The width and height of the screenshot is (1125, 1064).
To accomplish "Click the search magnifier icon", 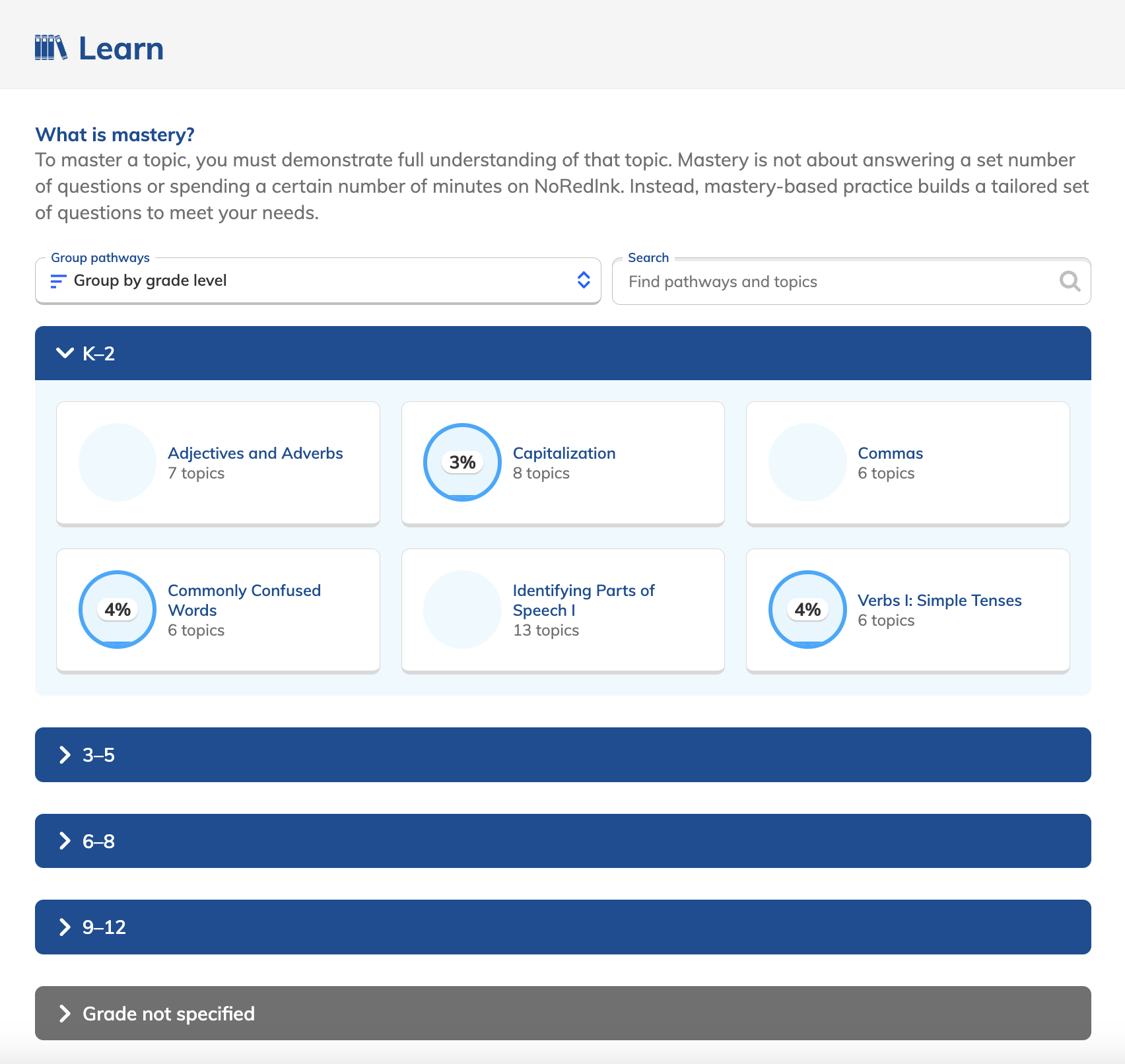I will pos(1070,281).
